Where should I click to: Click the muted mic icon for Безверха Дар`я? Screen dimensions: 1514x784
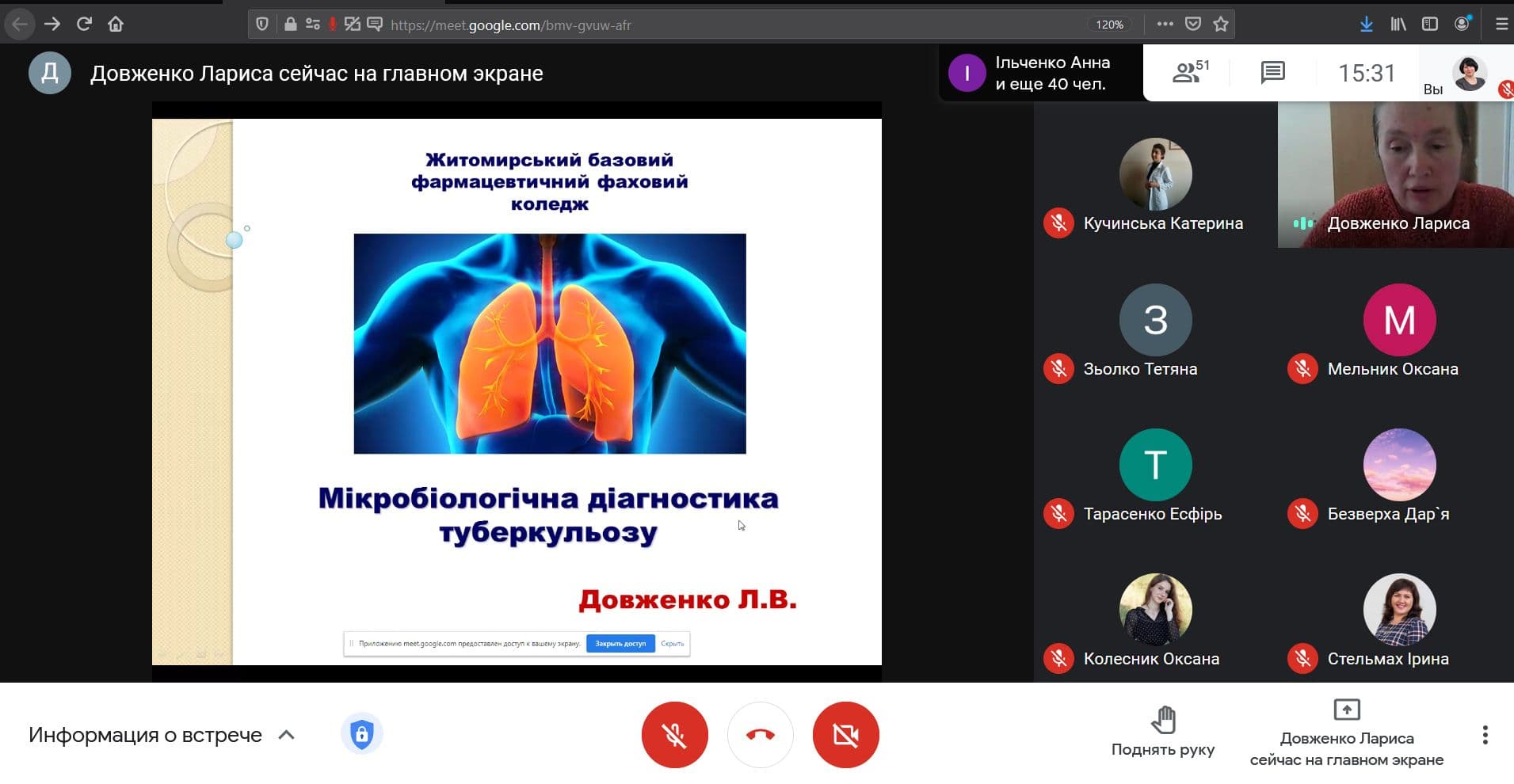[x=1302, y=513]
